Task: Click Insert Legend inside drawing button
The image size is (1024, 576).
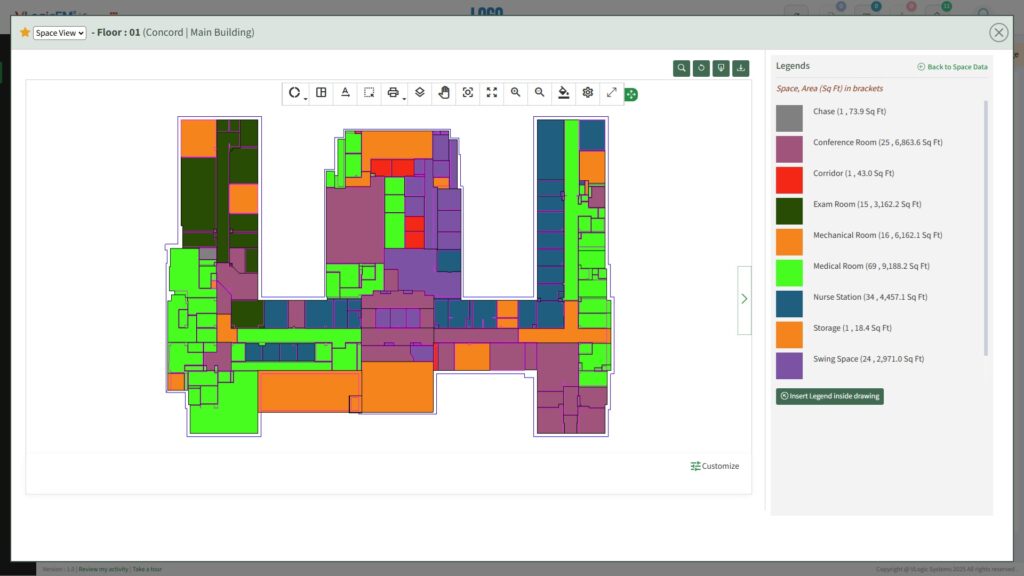Action: pos(829,396)
